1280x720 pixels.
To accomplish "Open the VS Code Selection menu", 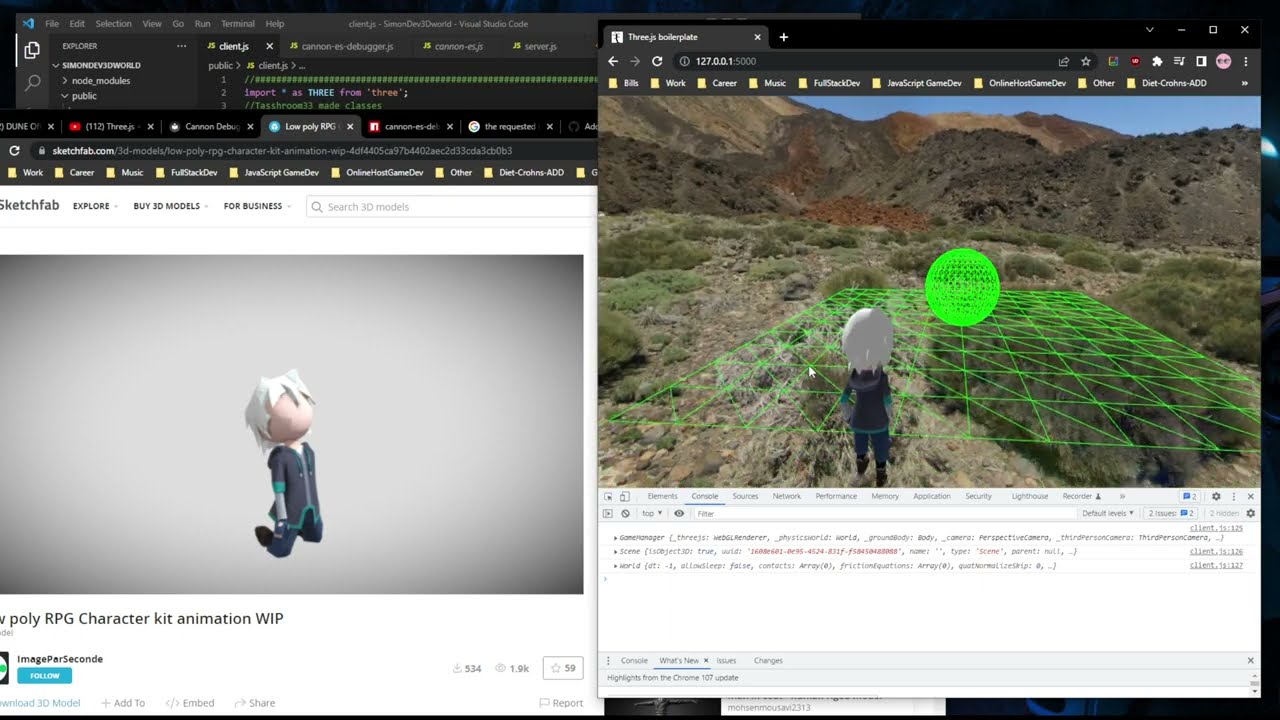I will (113, 23).
